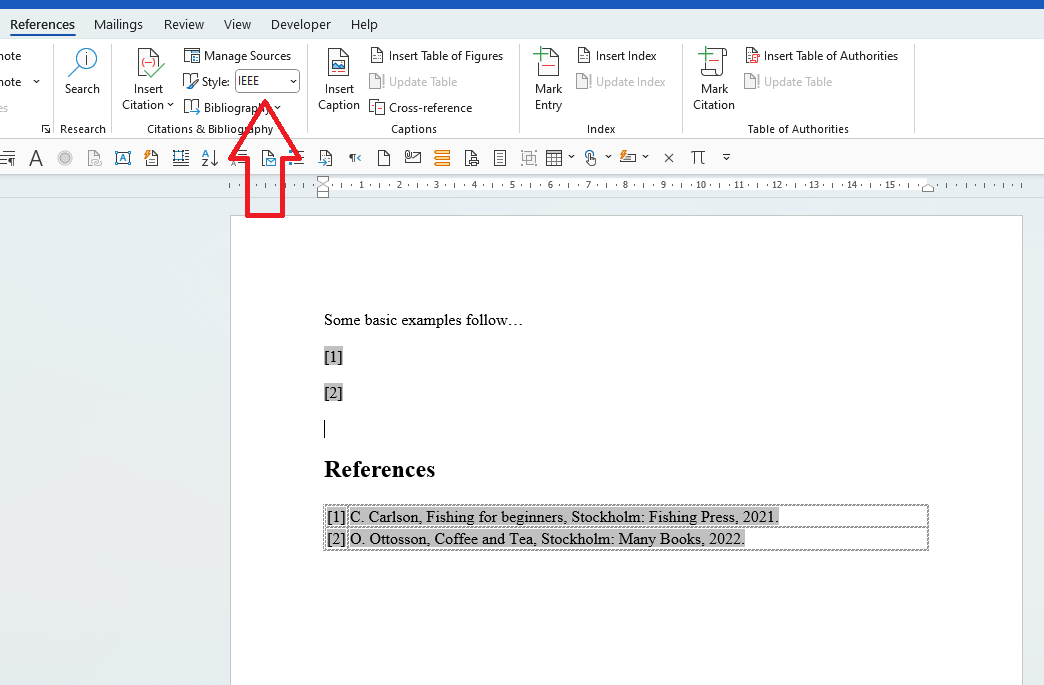Click the new blank document icon

[x=384, y=158]
